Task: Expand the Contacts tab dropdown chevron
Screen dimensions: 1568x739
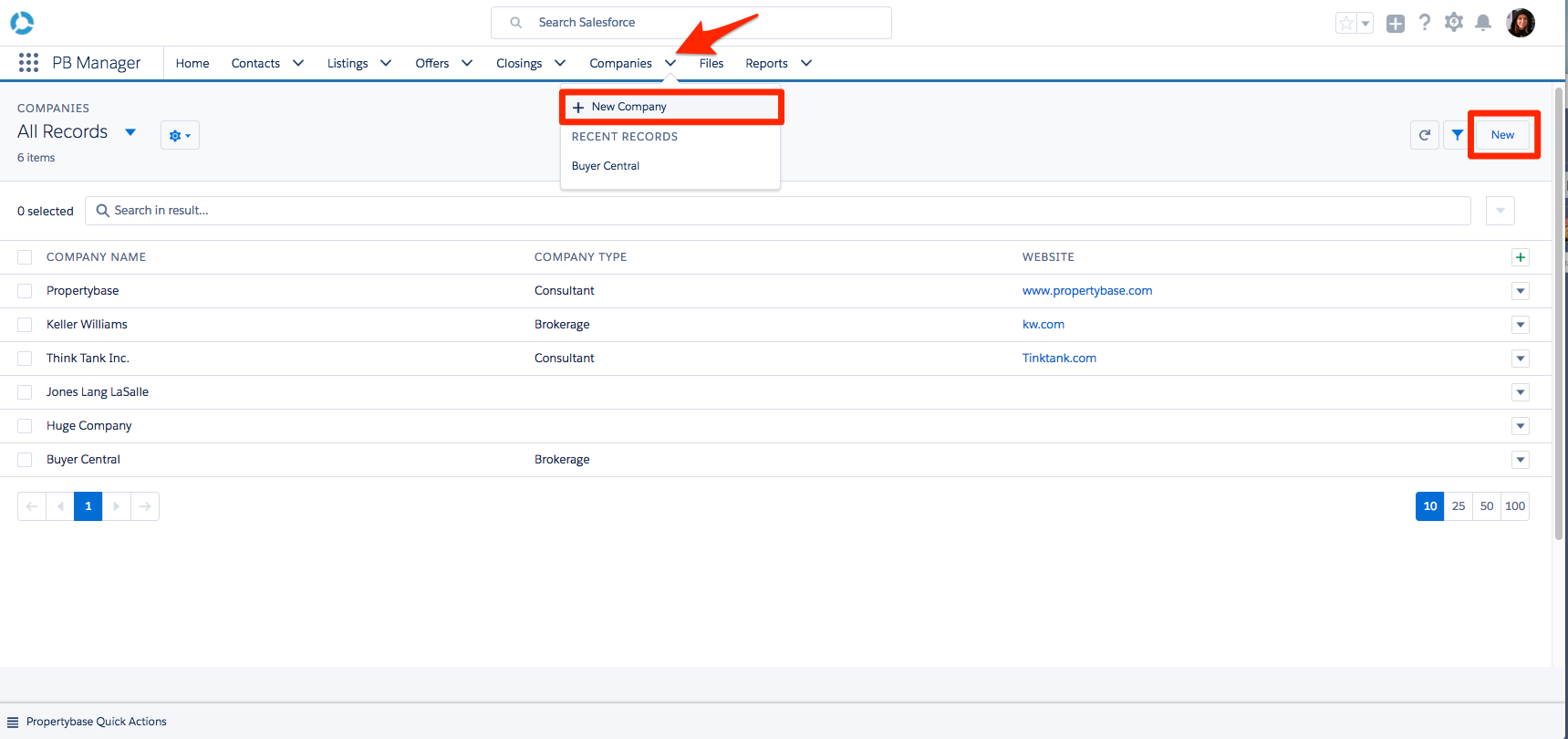Action: [298, 63]
